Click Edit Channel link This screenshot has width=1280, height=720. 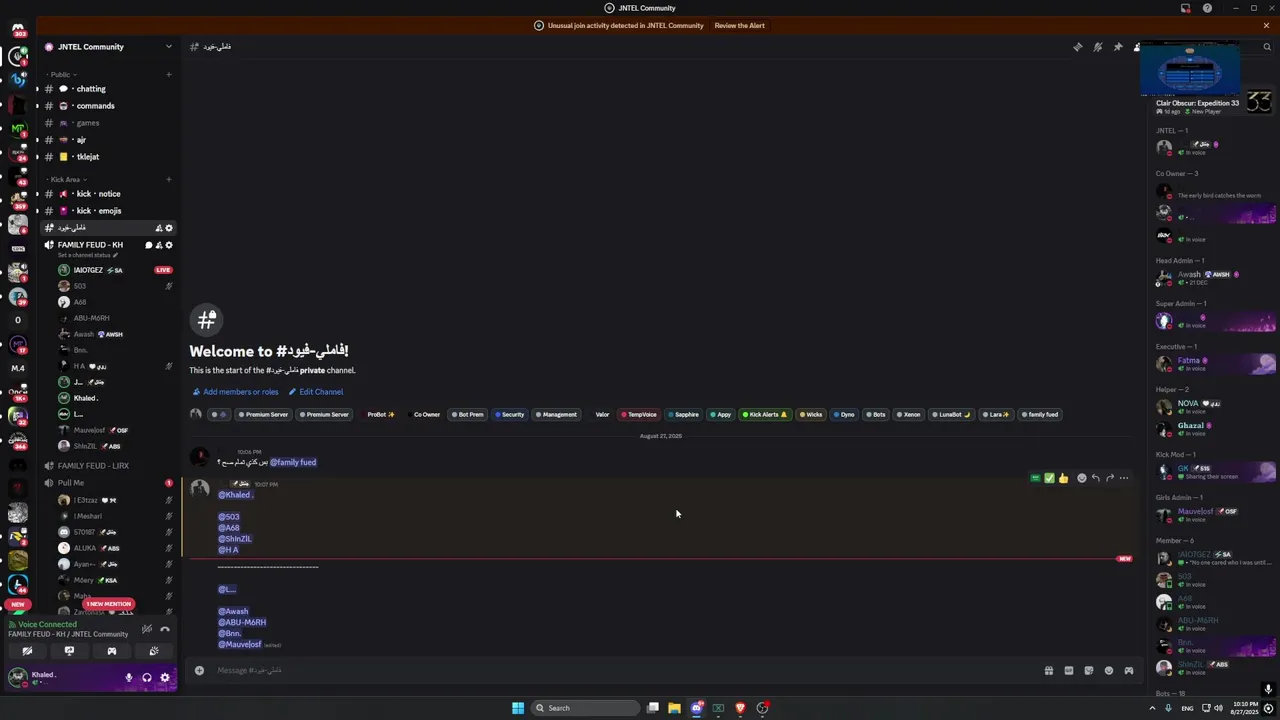pyautogui.click(x=316, y=392)
